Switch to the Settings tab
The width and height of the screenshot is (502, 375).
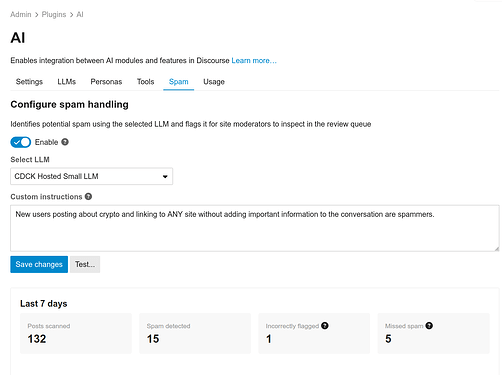(x=29, y=82)
